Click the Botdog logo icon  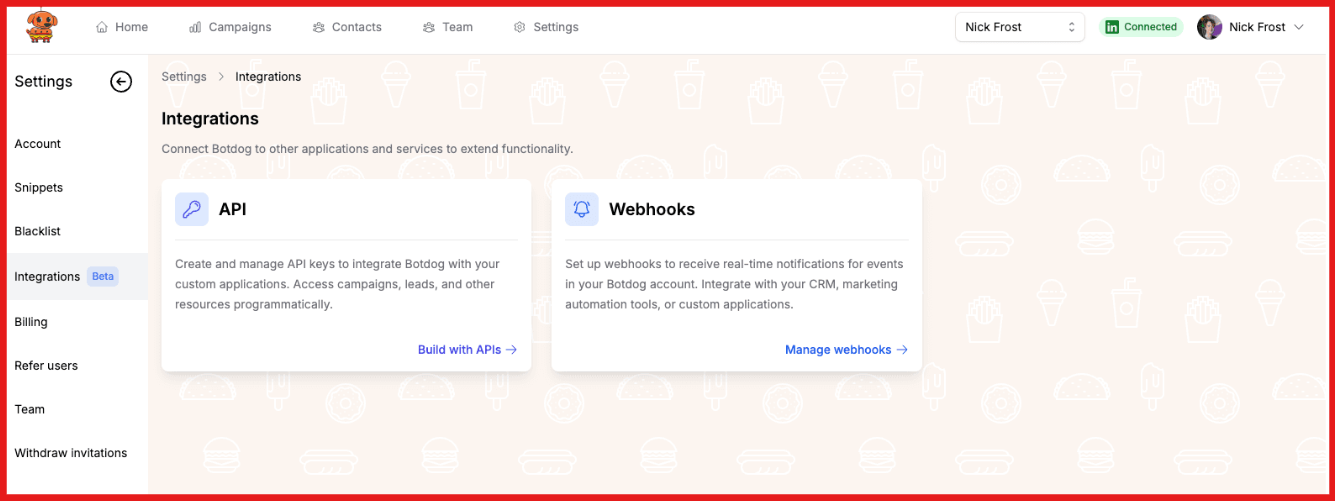coord(41,27)
